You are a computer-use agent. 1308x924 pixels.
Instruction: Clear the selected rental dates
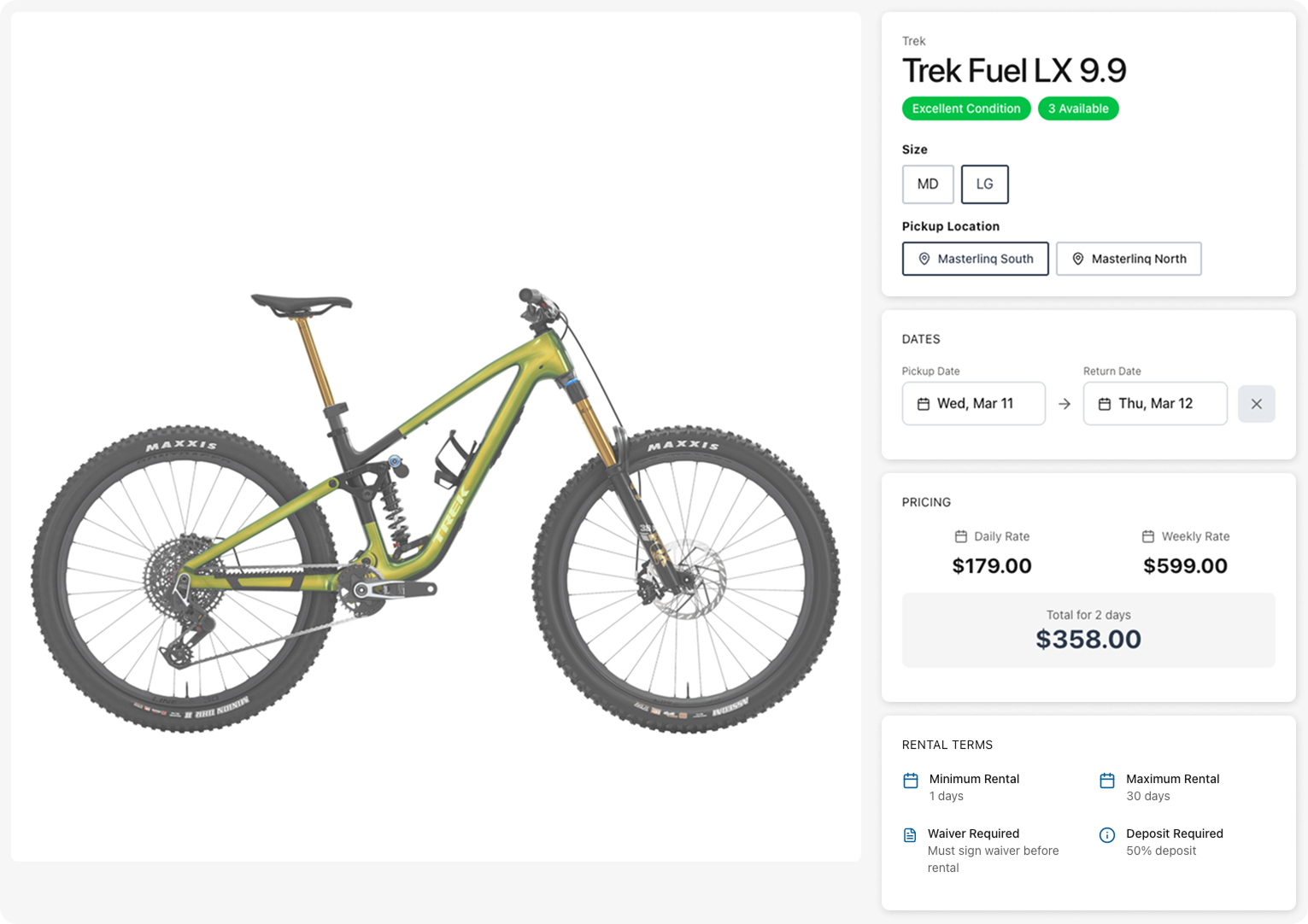pyautogui.click(x=1256, y=404)
